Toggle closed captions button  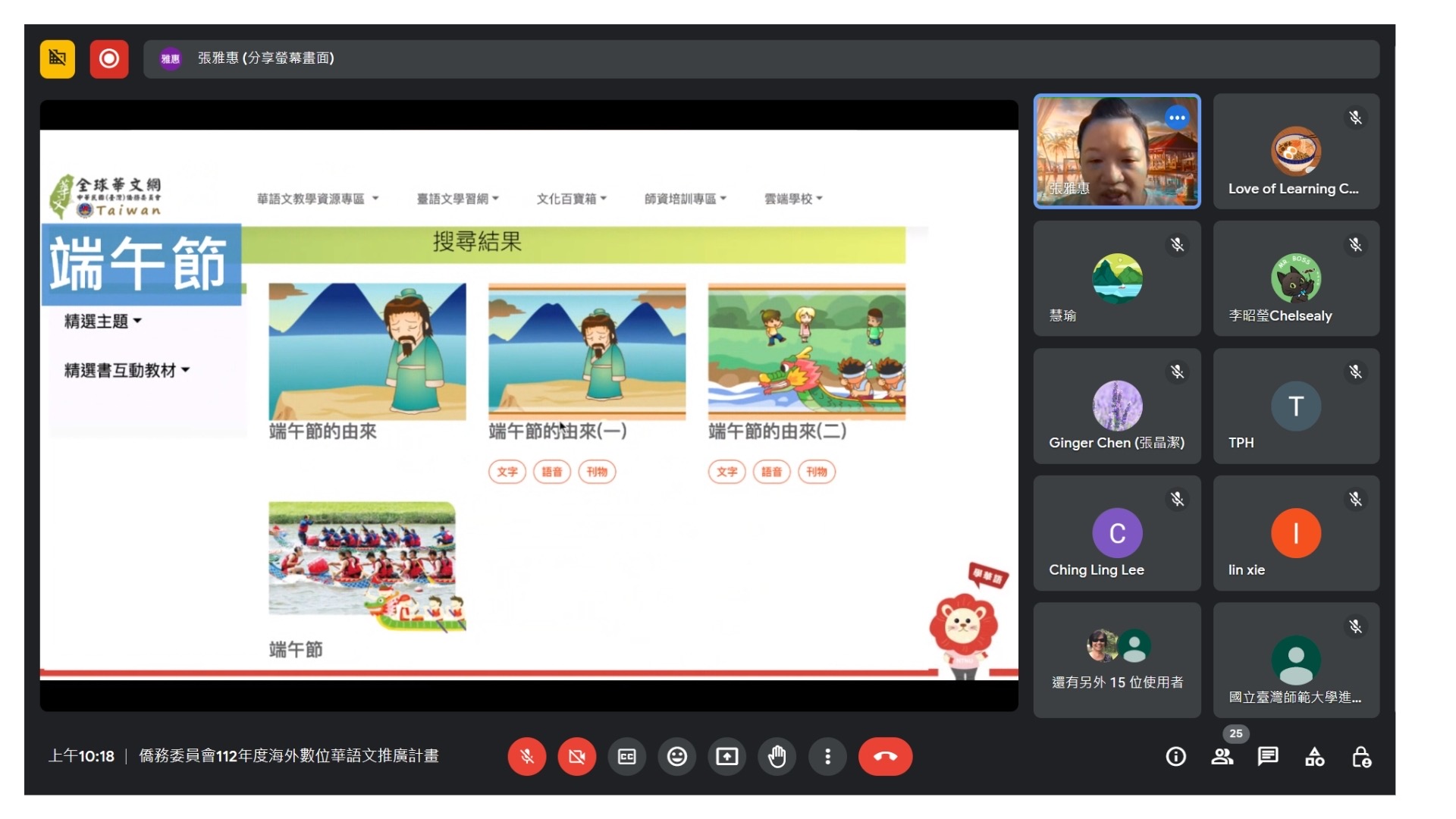tap(626, 756)
